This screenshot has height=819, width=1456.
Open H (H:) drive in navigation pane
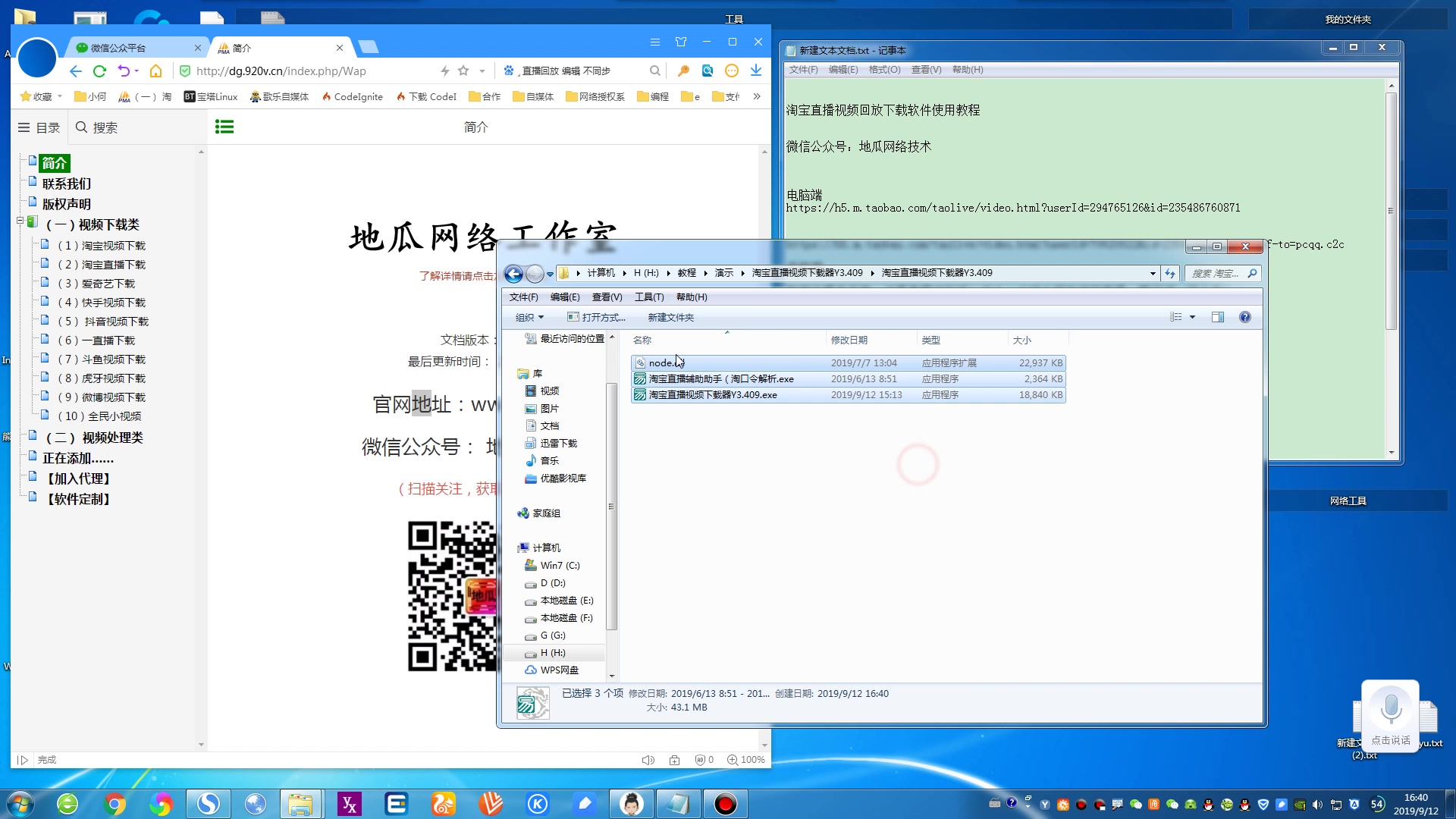(x=552, y=653)
